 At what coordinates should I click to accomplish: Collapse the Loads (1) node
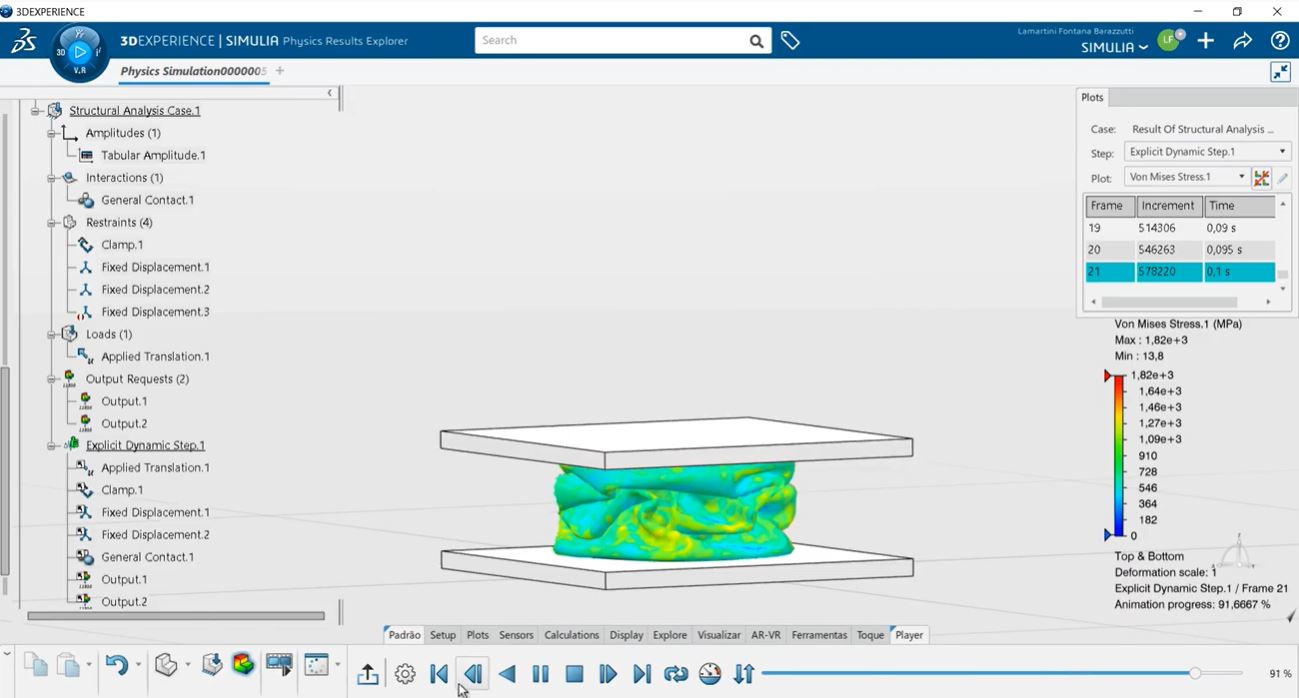(51, 334)
